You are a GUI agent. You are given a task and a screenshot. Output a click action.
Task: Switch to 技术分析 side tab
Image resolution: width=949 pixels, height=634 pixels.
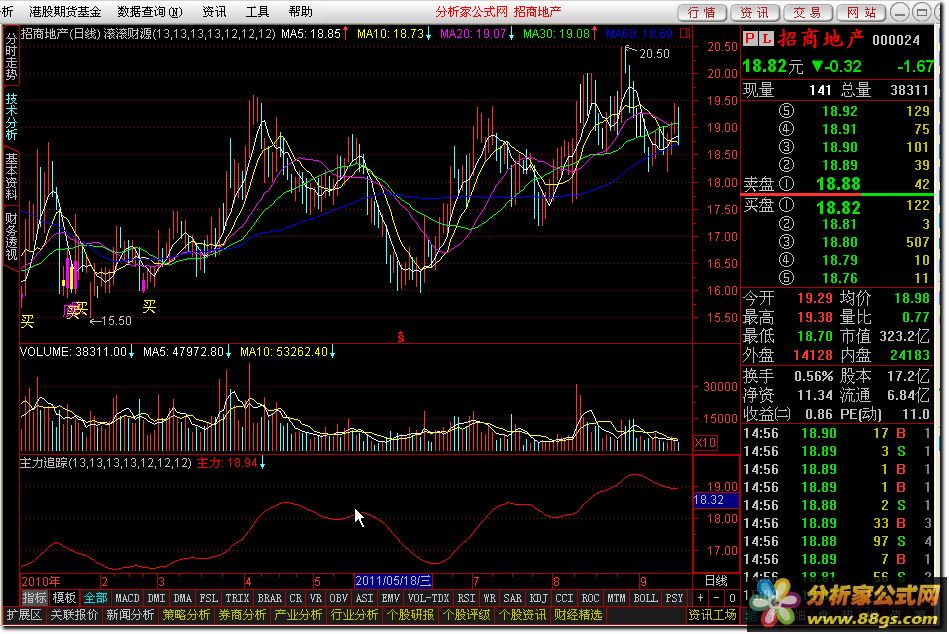coord(11,116)
